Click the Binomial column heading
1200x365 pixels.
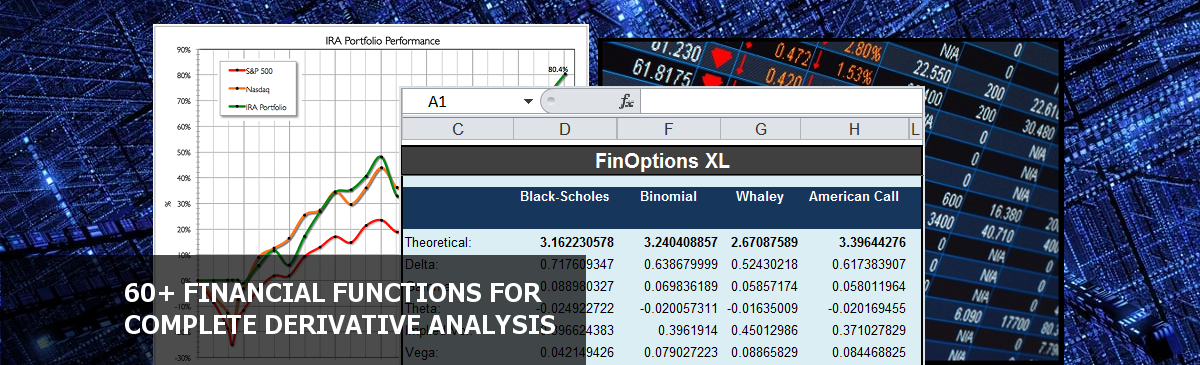pyautogui.click(x=668, y=196)
